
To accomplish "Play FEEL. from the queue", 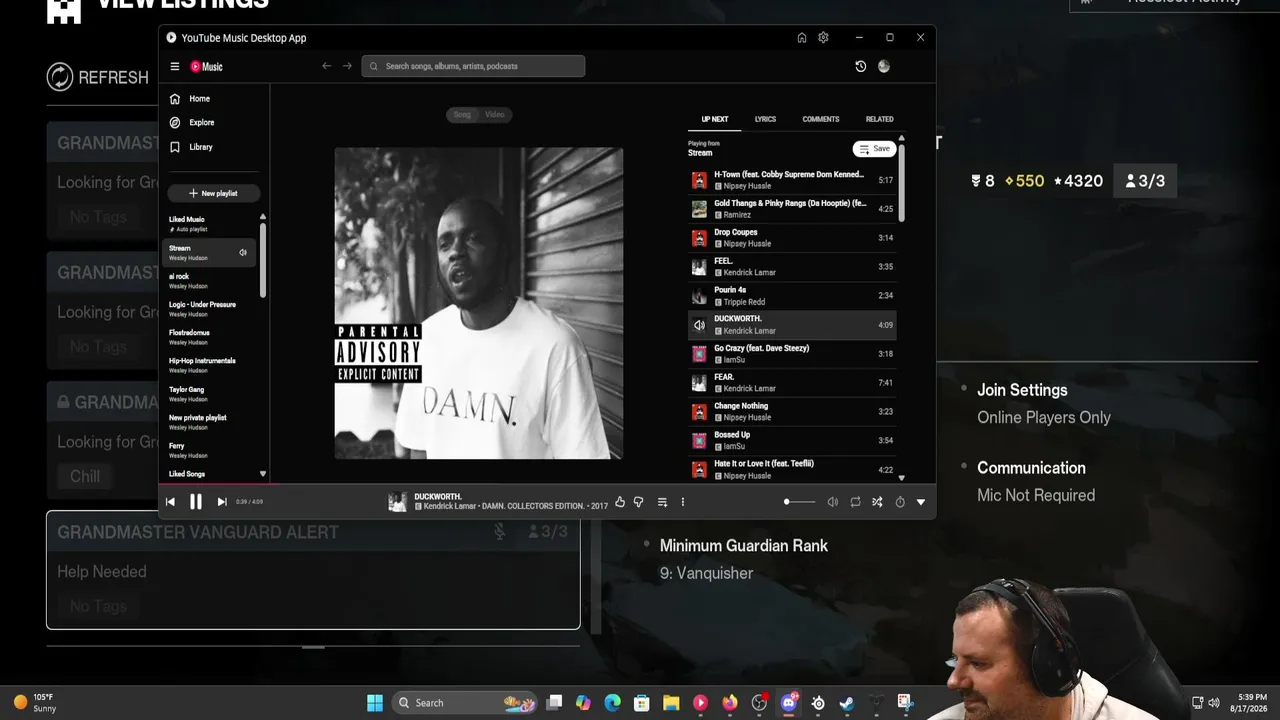I will (792, 267).
